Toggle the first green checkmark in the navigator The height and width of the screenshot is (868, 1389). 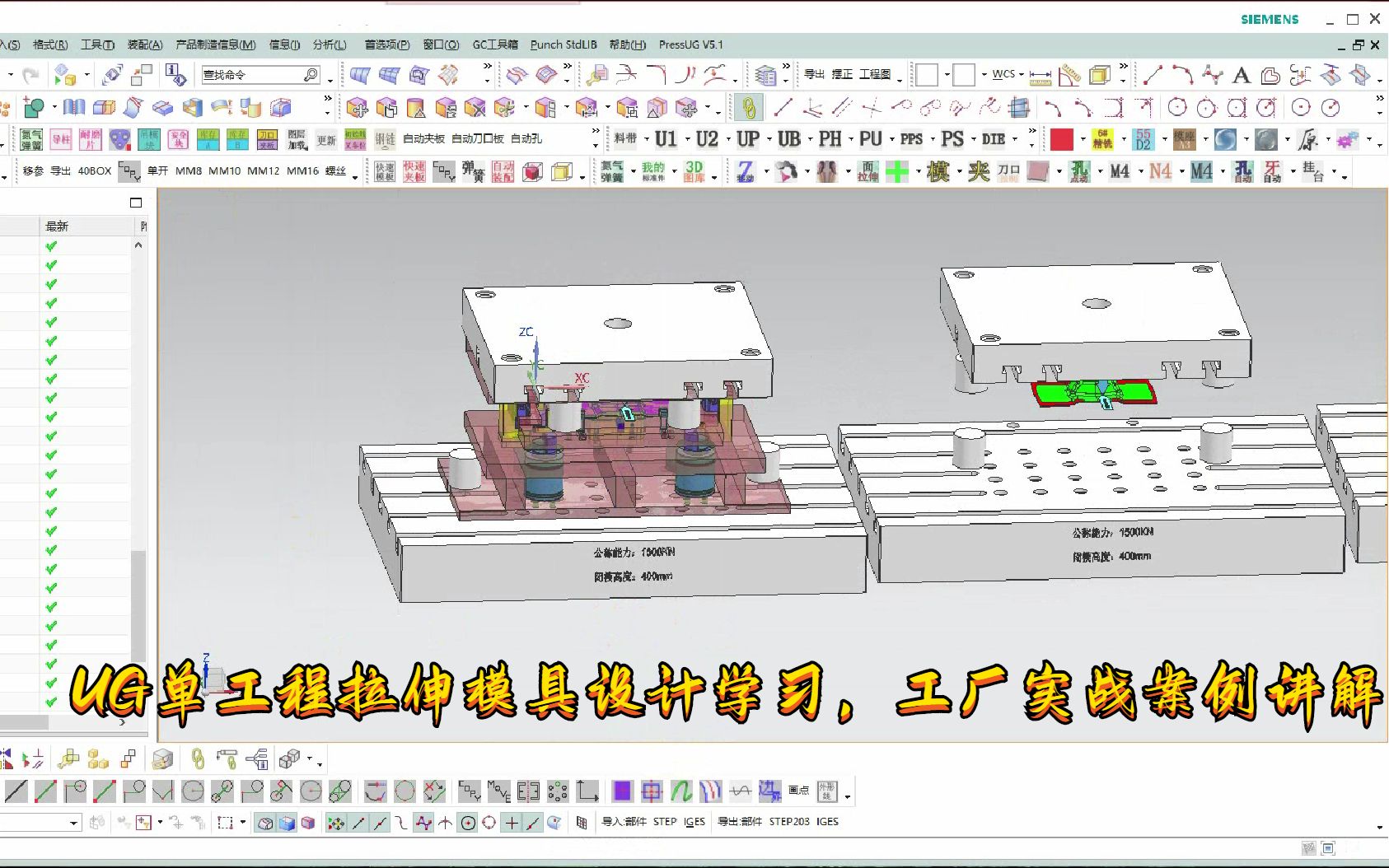click(52, 244)
